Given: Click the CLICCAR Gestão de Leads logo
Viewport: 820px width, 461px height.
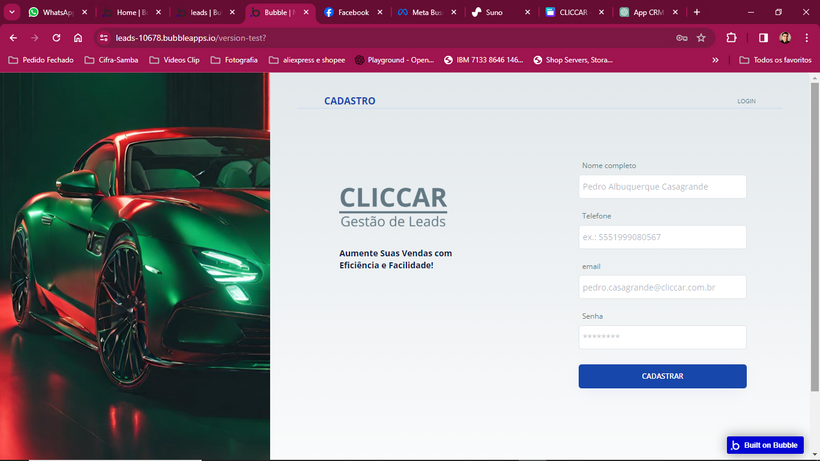Looking at the screenshot, I should tap(393, 208).
